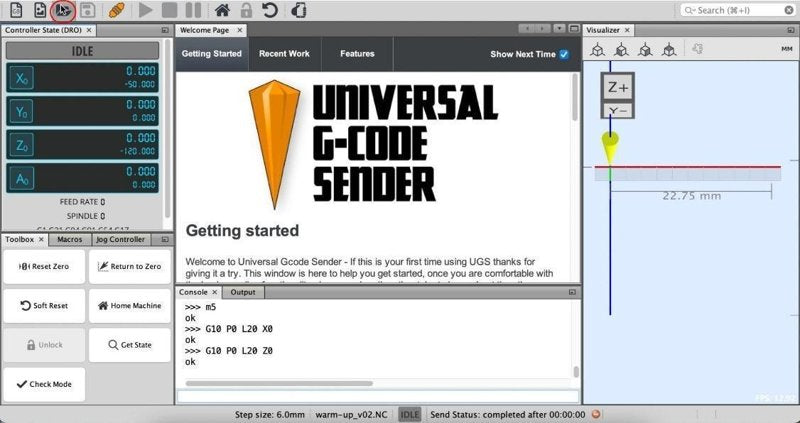Minimize the Controller State panel group
Image resolution: width=800 pixels, height=423 pixels.
(165, 31)
